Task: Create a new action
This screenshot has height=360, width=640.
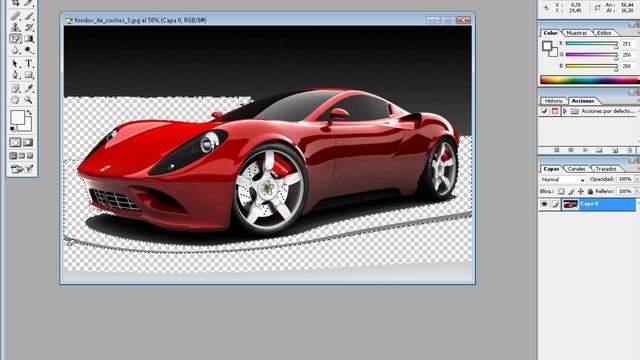Action: click(x=615, y=150)
